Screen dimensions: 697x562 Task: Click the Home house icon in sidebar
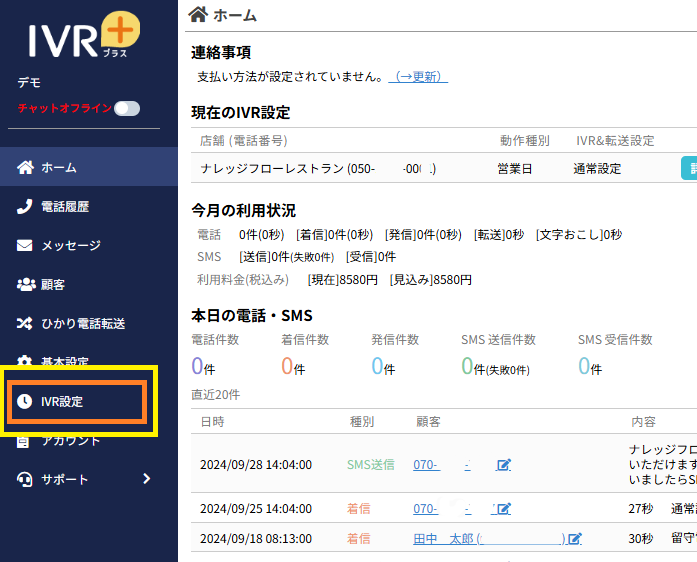pos(26,168)
